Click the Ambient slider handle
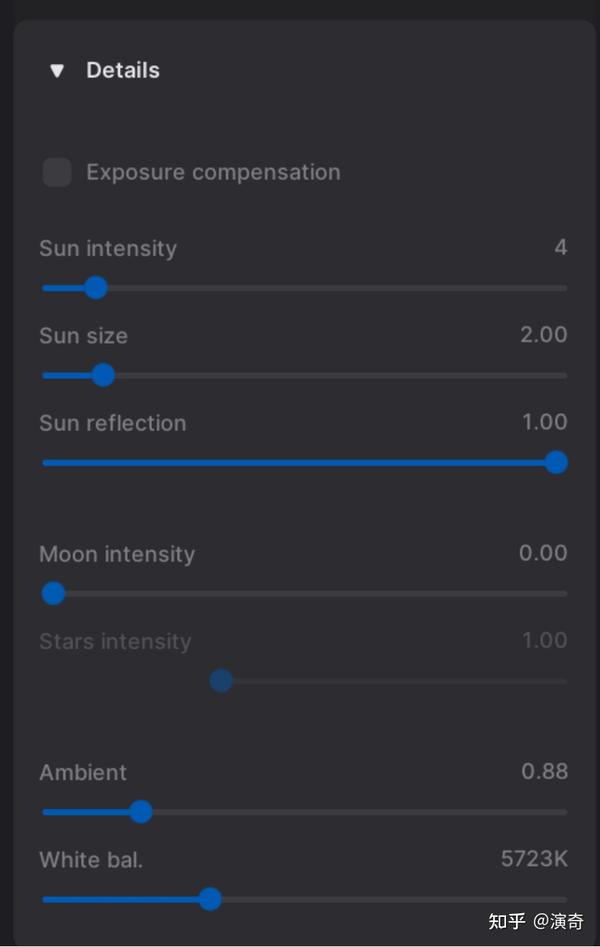 [x=141, y=812]
